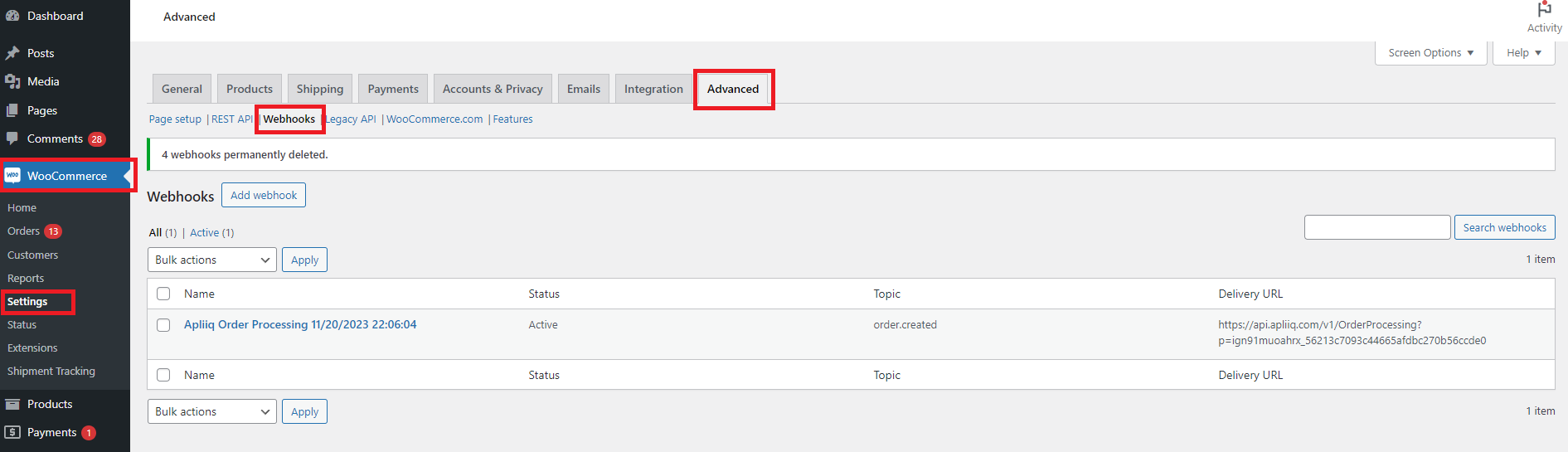This screenshot has height=452, width=1568.
Task: Expand the Help panel
Action: pyautogui.click(x=1524, y=52)
